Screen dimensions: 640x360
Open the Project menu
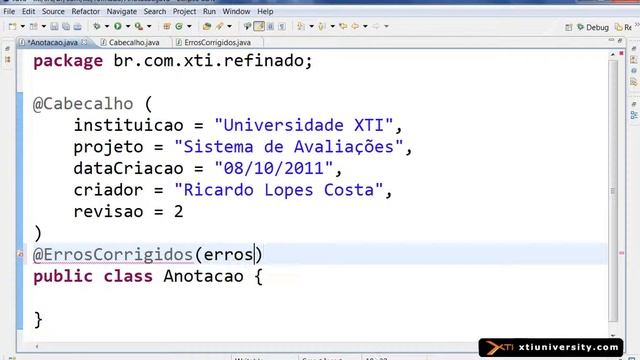click(184, 11)
